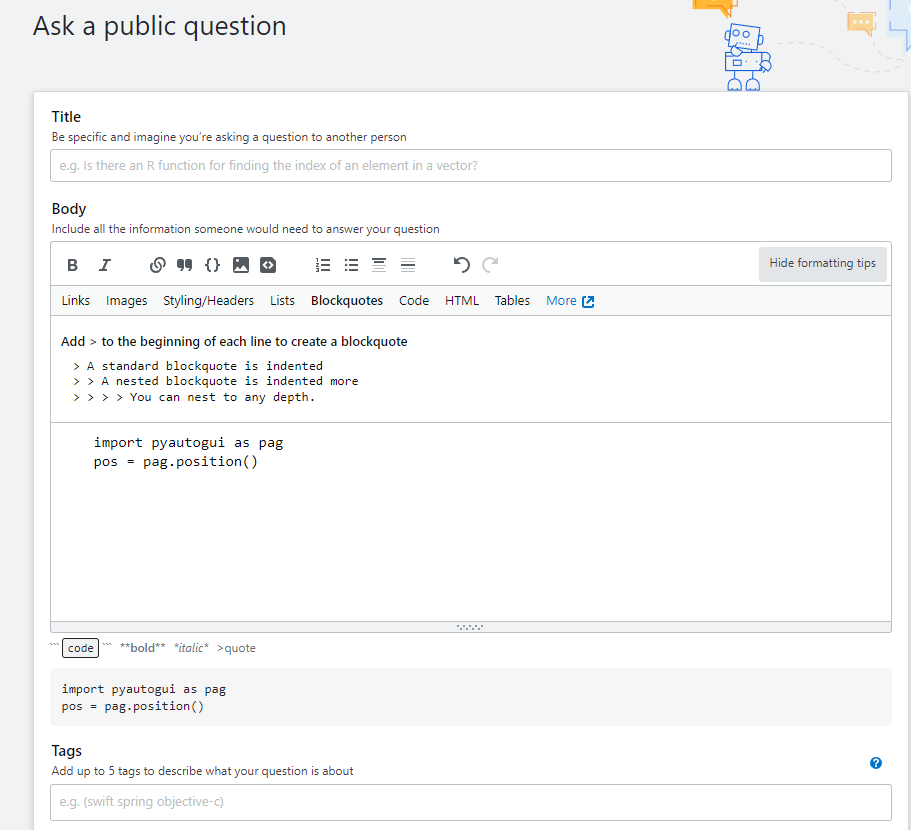
Task: Click Hide formatting tips button
Action: point(822,264)
